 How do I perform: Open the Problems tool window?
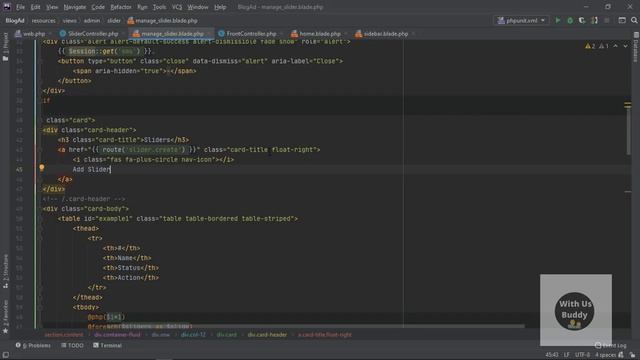point(33,345)
